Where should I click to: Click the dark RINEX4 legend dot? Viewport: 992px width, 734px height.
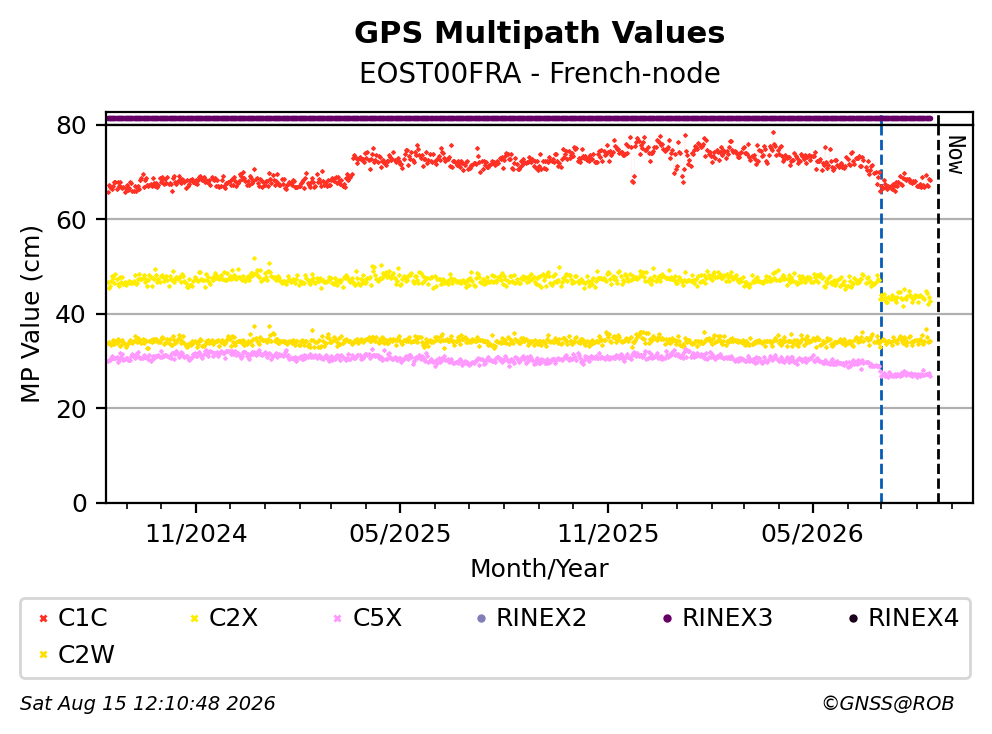coord(853,618)
